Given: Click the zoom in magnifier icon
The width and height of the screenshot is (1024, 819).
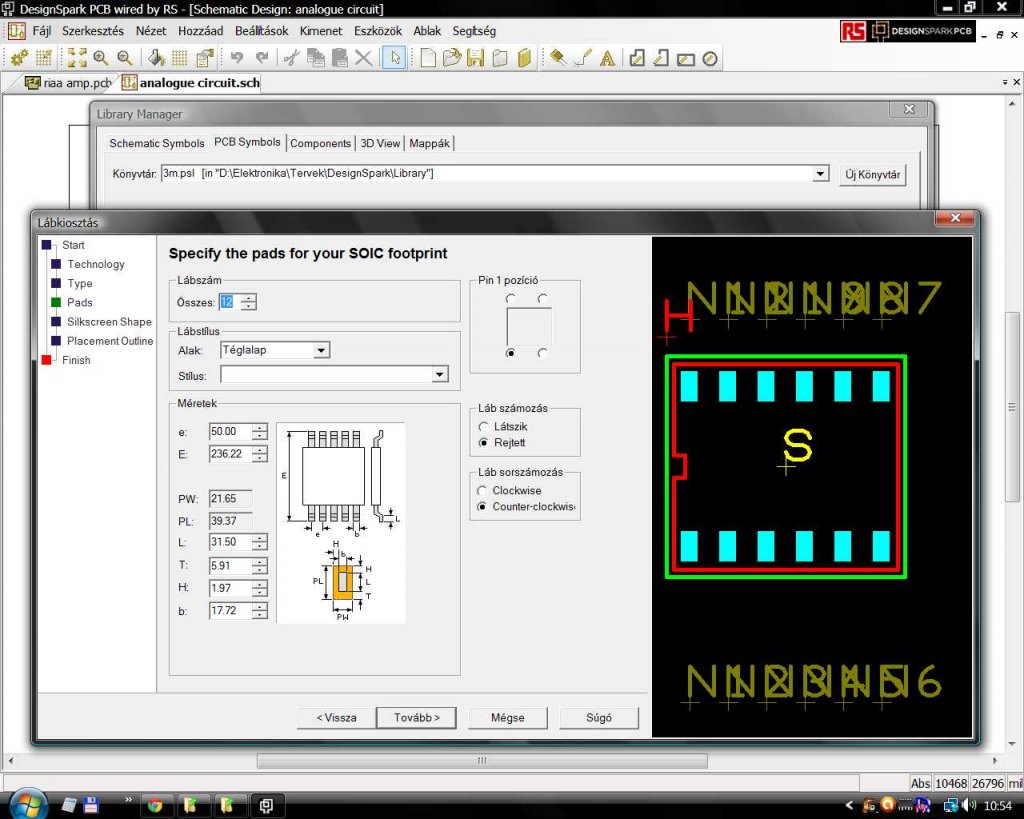Looking at the screenshot, I should tap(100, 58).
